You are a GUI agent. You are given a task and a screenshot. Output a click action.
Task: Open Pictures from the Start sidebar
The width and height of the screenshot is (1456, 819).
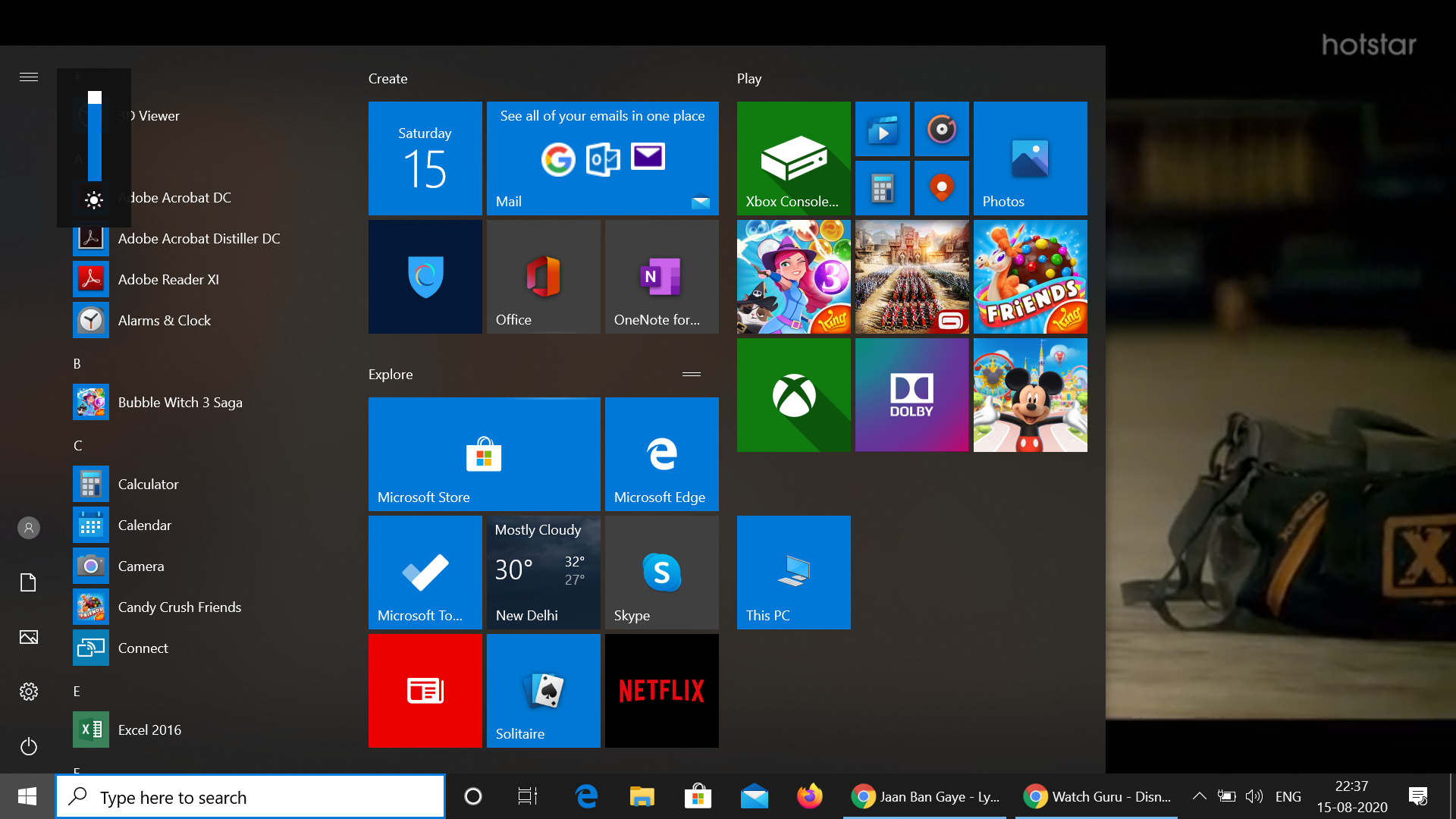point(29,637)
